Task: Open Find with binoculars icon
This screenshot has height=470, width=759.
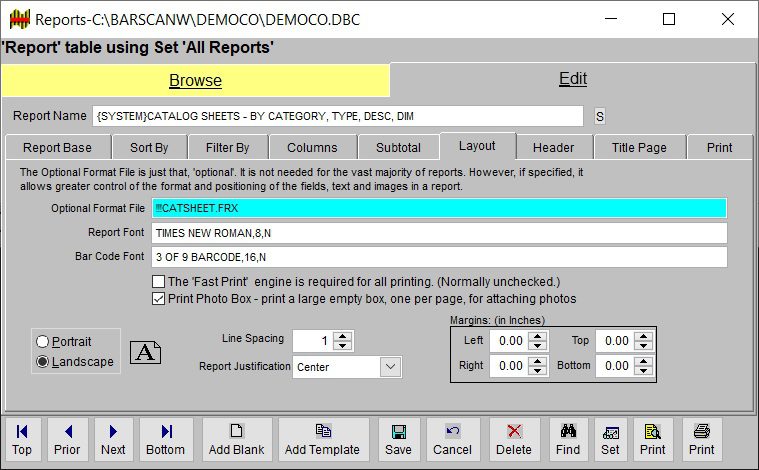Action: (x=568, y=439)
